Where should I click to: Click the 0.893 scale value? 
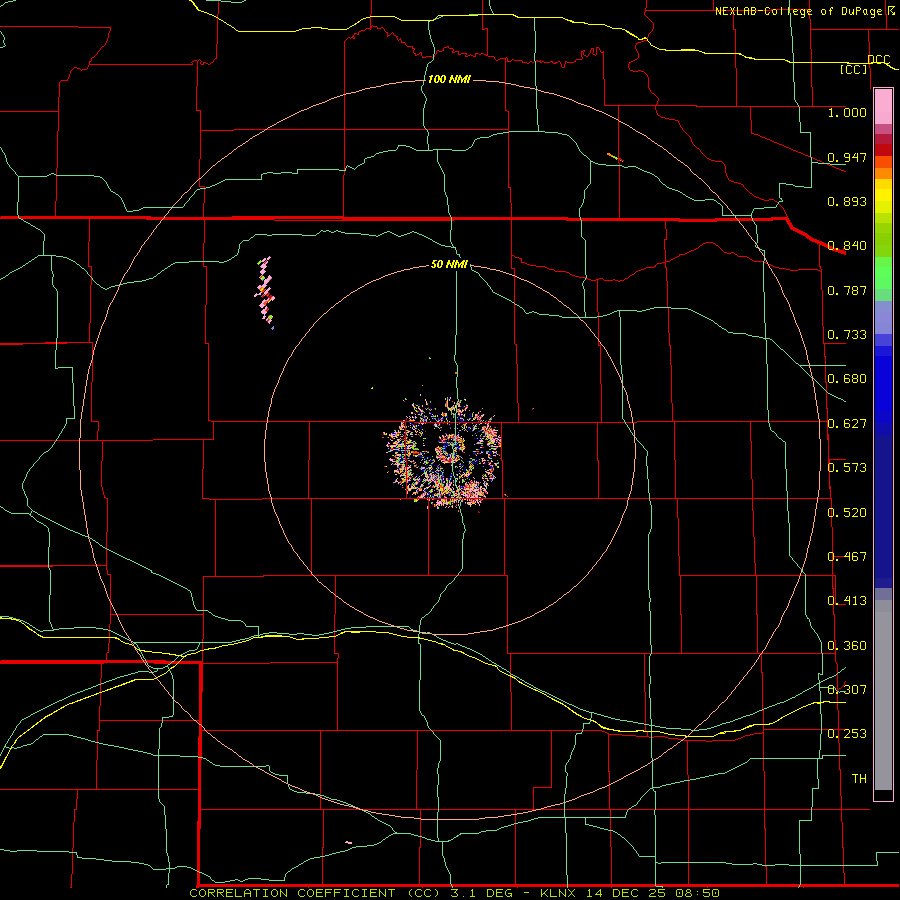pyautogui.click(x=847, y=201)
